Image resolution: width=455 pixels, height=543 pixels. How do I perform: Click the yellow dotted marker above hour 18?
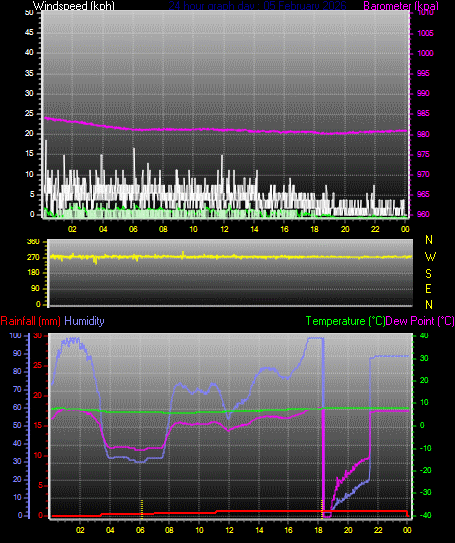point(322,509)
